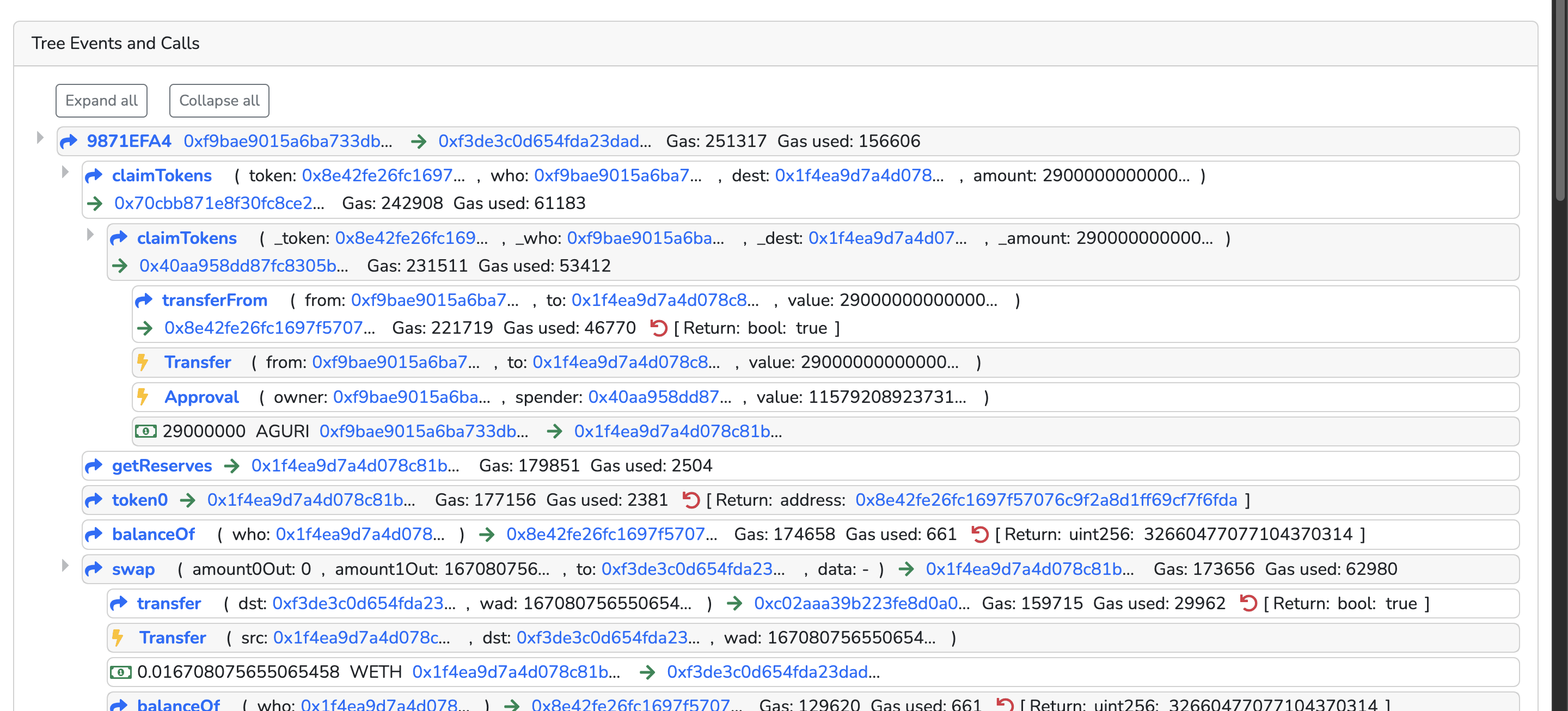Click the call arrow icon beside 9871EFA4

(69, 141)
